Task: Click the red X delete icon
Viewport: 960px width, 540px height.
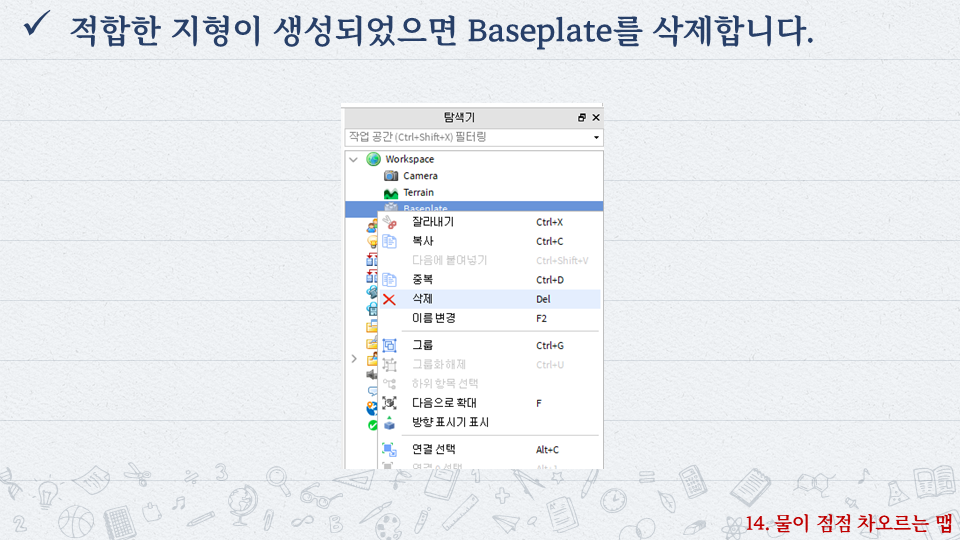Action: pos(389,299)
